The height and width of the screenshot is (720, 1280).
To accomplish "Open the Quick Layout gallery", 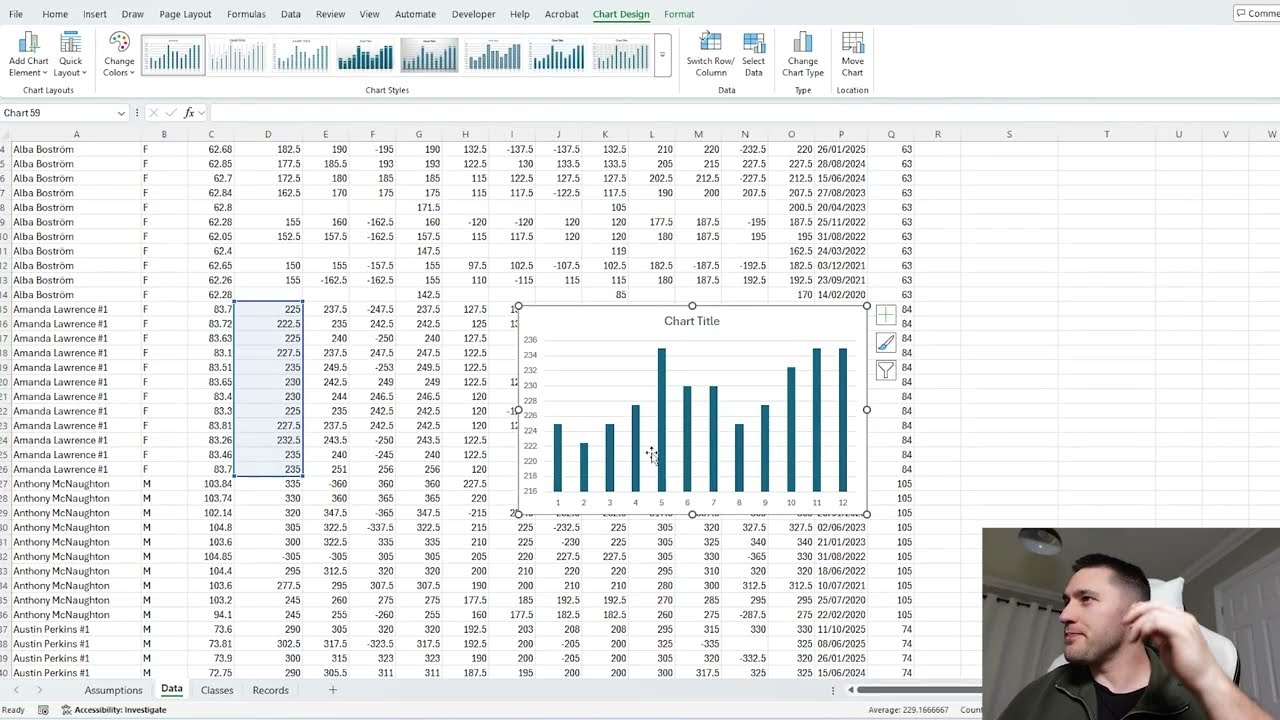I will tap(70, 54).
